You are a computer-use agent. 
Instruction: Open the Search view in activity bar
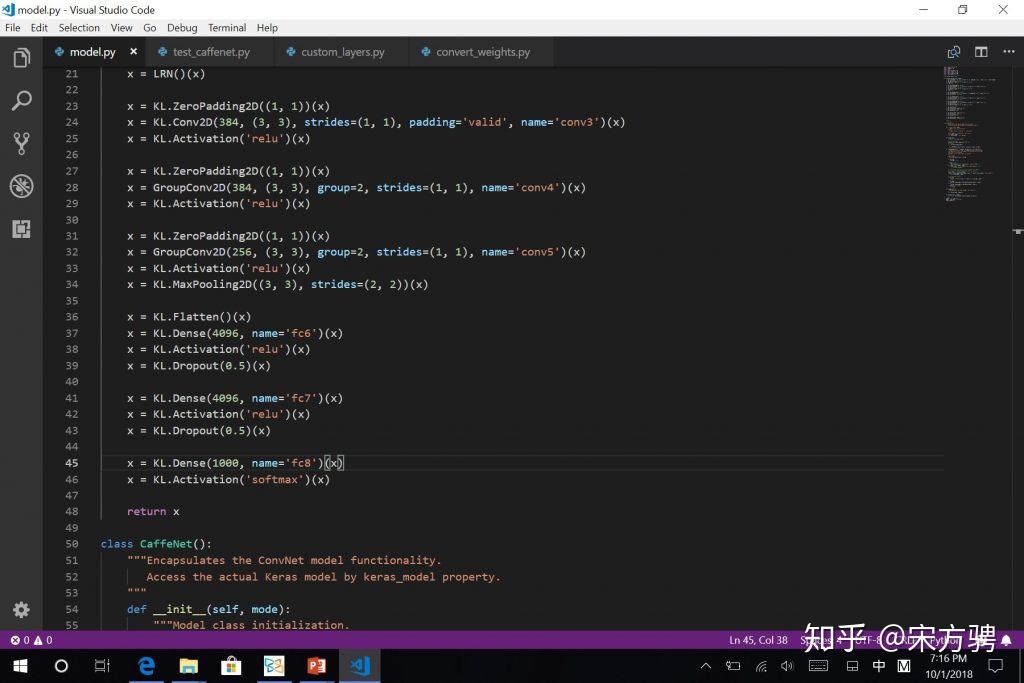[x=22, y=101]
